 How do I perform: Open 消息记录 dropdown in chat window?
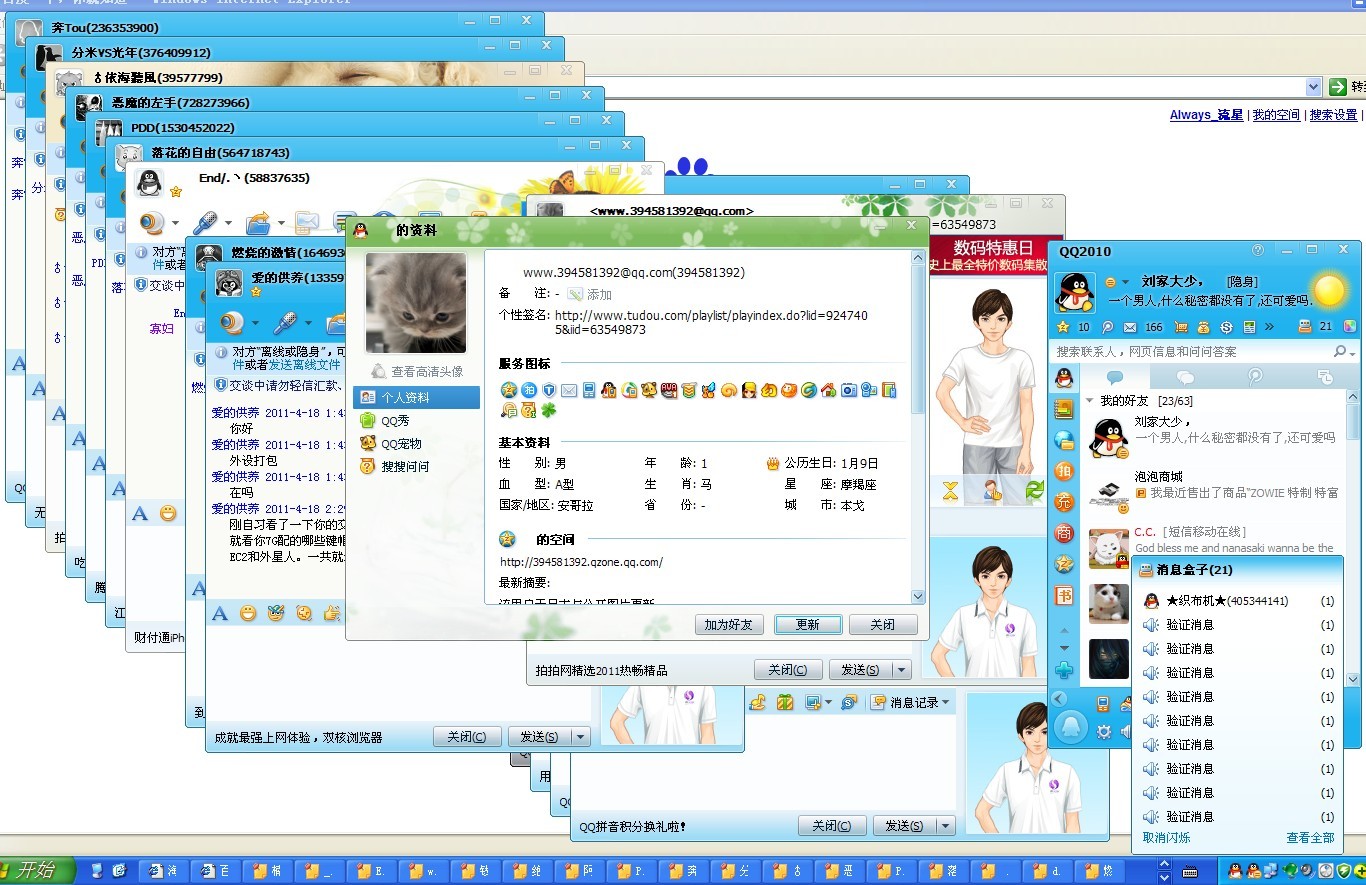(912, 702)
